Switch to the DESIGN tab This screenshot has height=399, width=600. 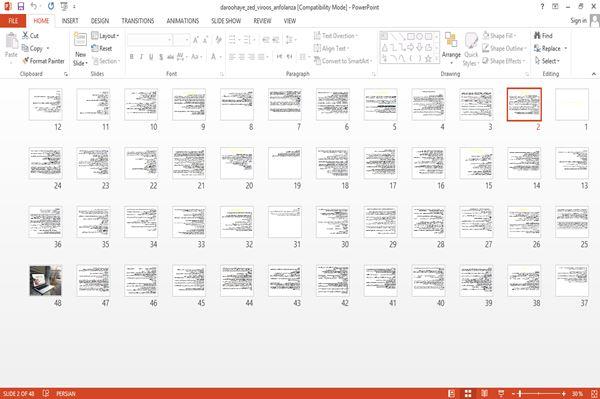[100, 21]
